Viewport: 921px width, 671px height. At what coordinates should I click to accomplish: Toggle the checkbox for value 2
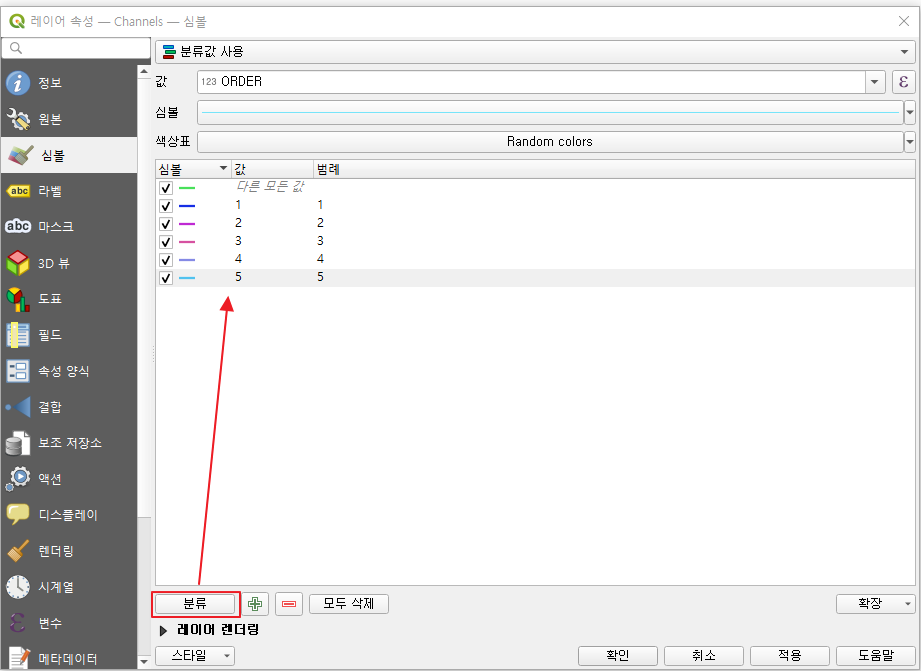tap(166, 224)
